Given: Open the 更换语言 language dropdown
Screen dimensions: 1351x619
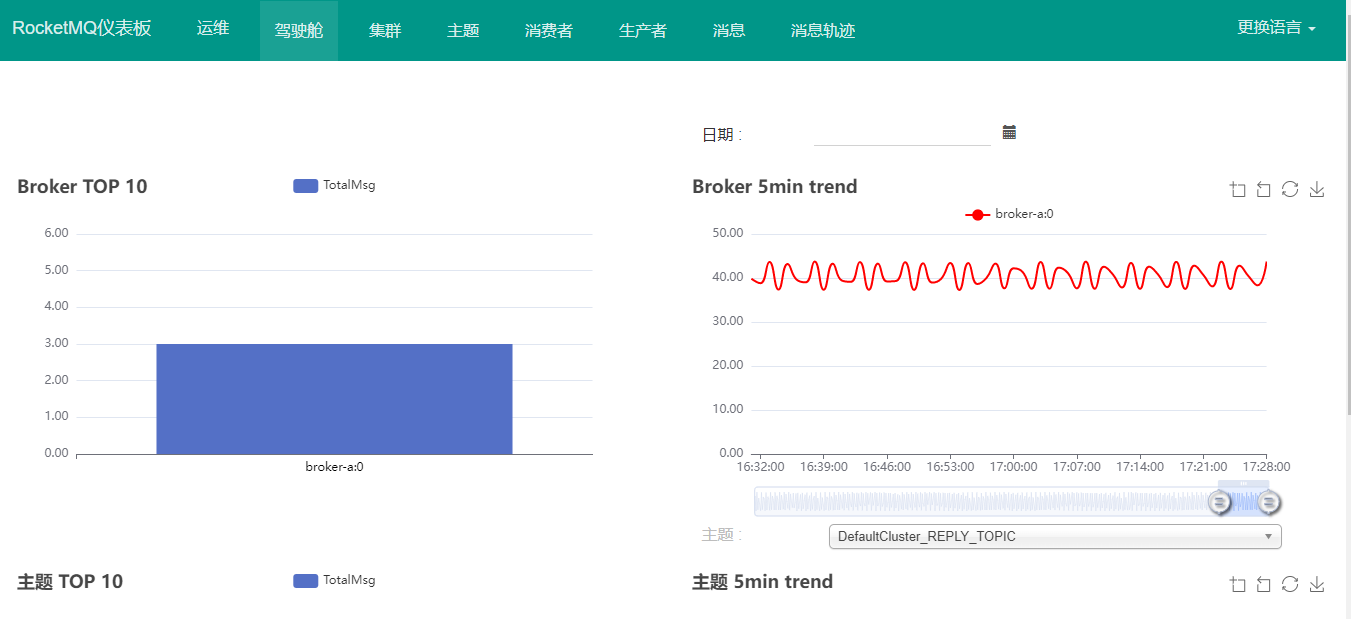Looking at the screenshot, I should pos(1275,28).
